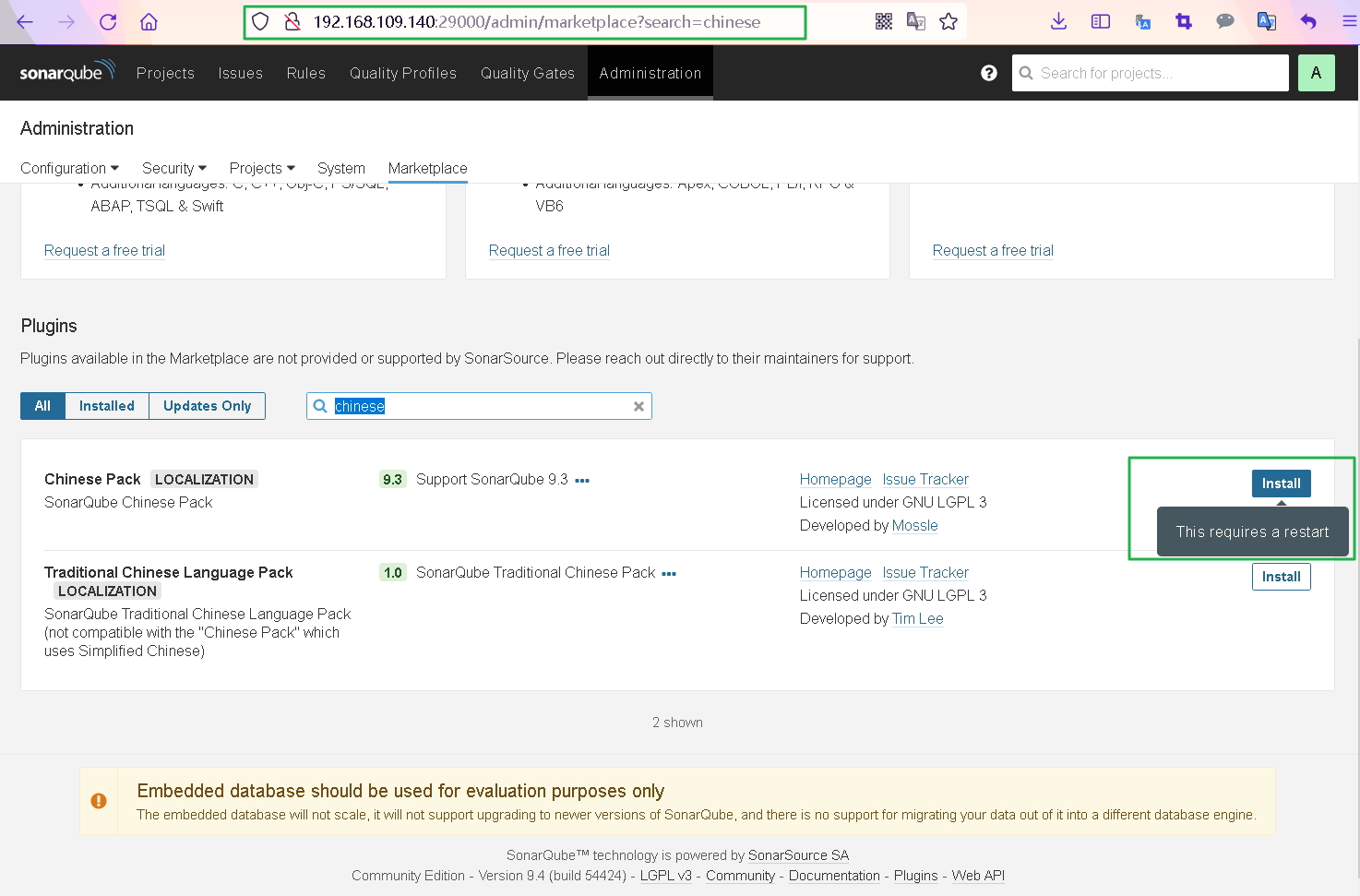Select the All plugins filter

coord(42,406)
